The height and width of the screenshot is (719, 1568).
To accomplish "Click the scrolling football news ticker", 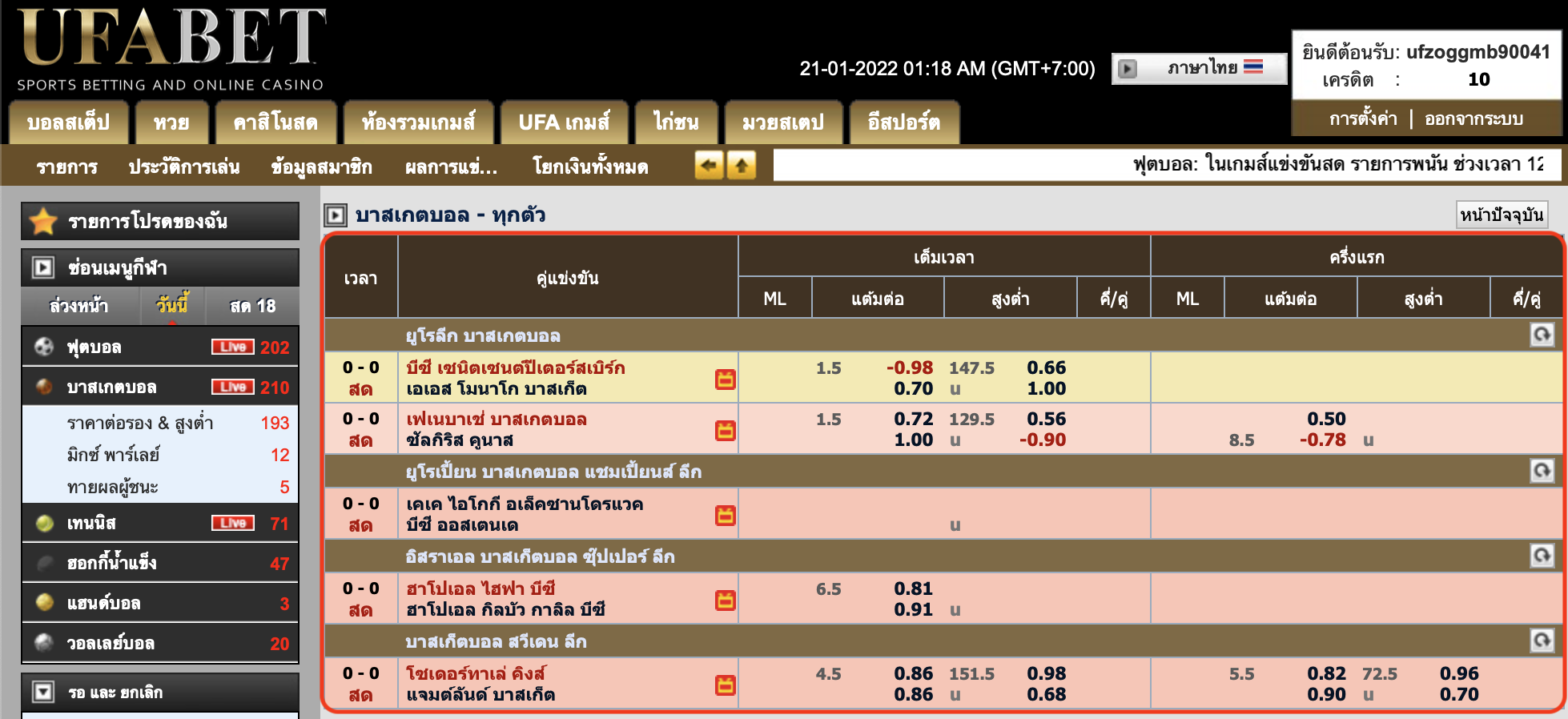I will point(1167,165).
